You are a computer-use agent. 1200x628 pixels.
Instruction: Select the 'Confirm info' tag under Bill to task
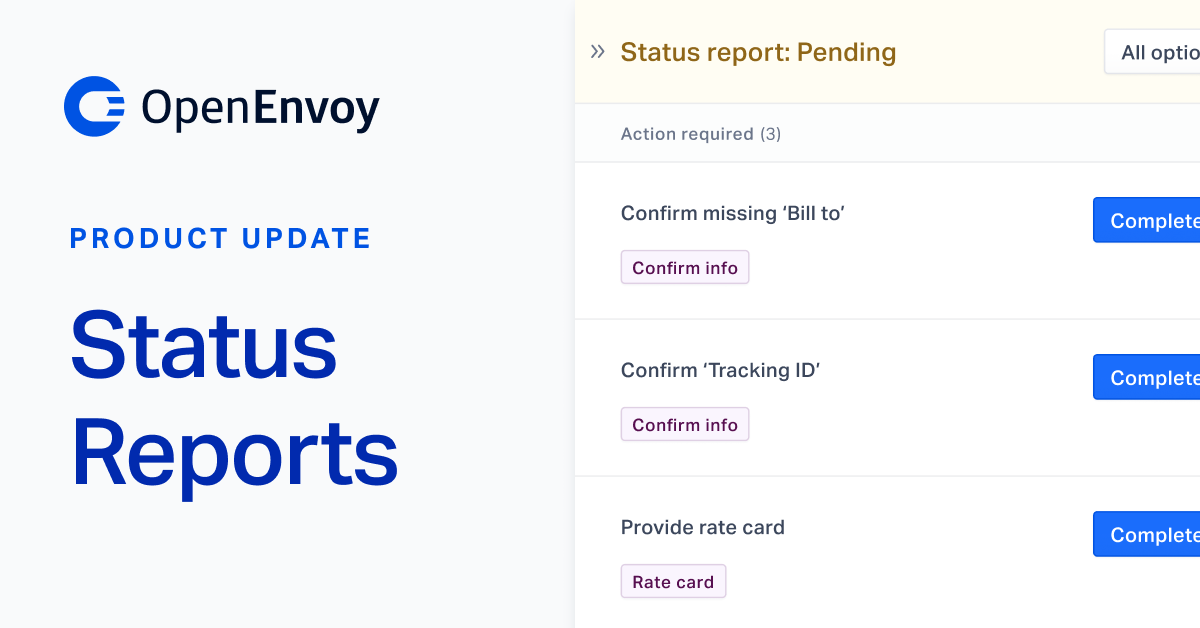(x=685, y=267)
